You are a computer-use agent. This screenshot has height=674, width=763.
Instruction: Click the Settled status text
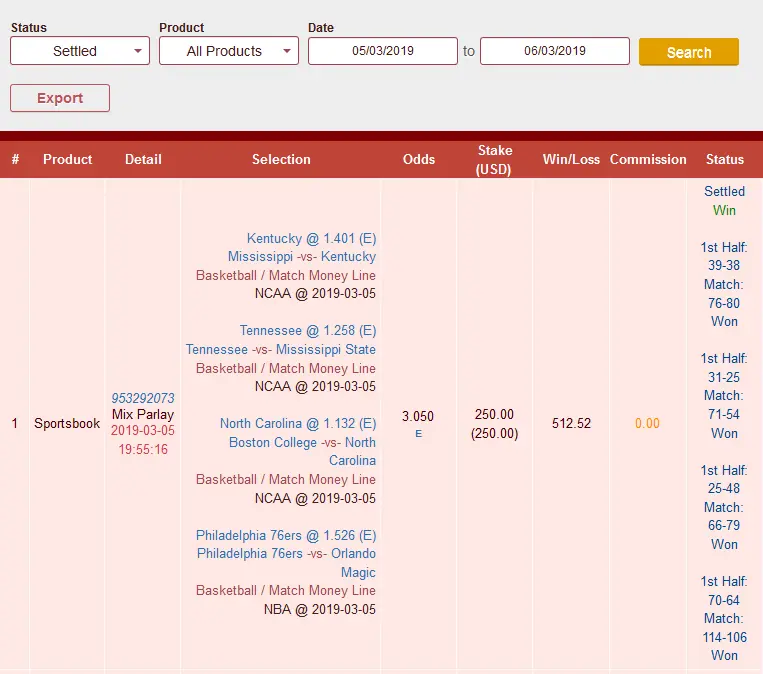tap(724, 191)
